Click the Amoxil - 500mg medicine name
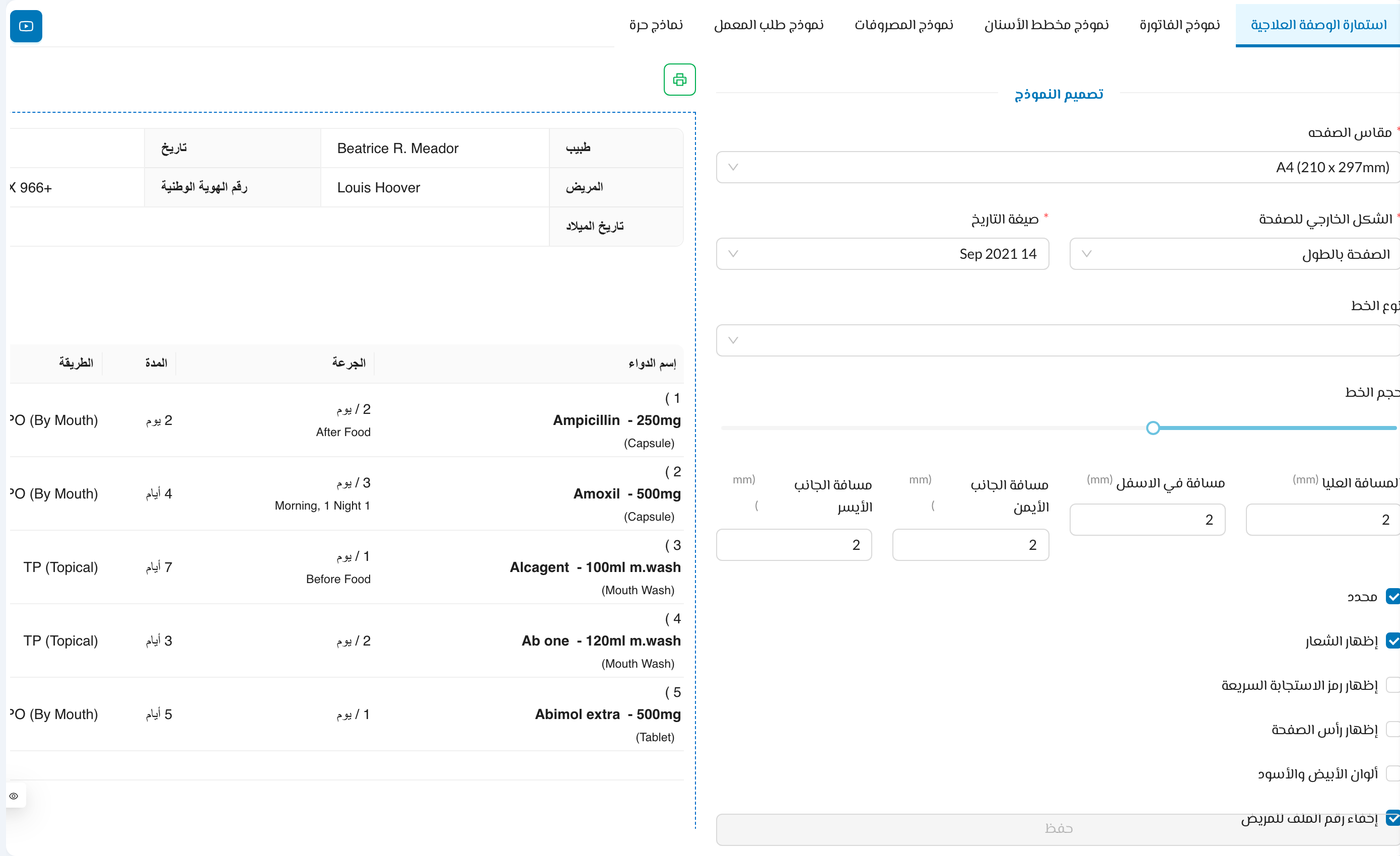The width and height of the screenshot is (1400, 856). point(626,493)
